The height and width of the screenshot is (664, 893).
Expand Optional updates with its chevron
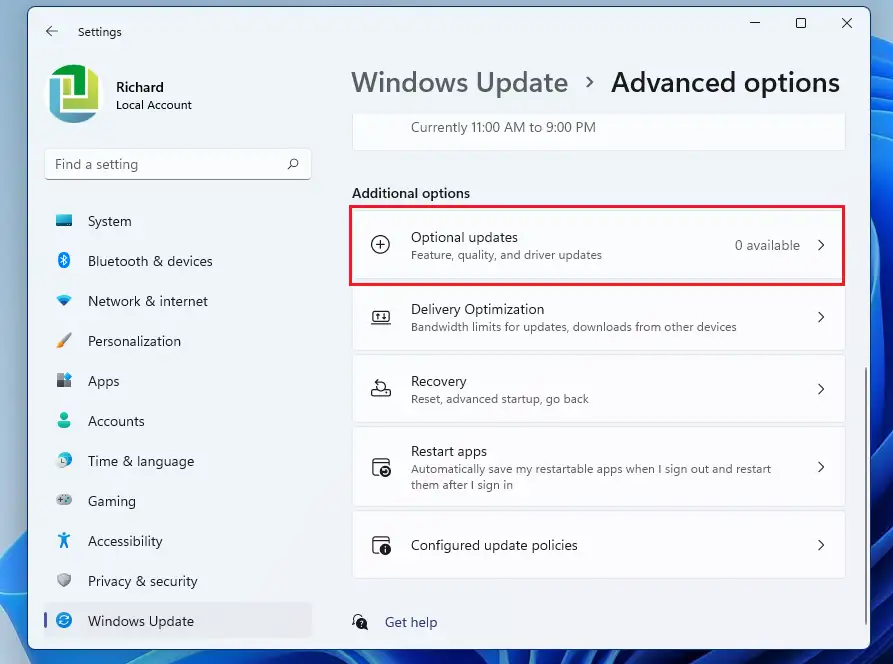[x=821, y=245]
